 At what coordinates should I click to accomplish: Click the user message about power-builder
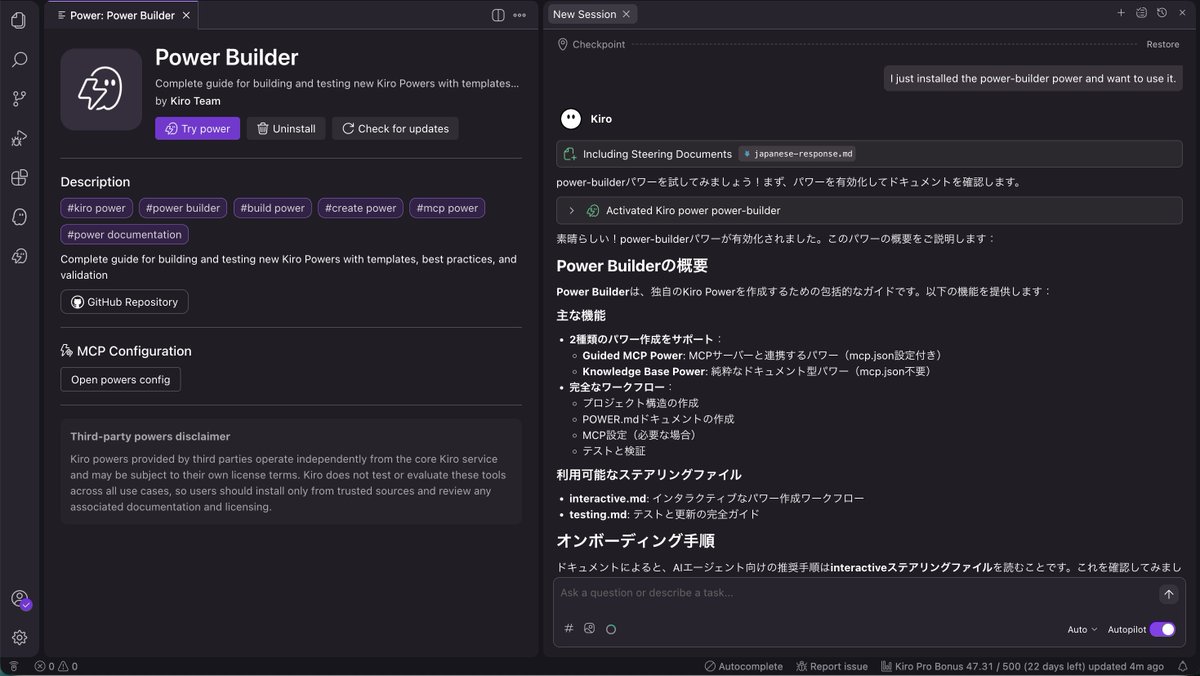pos(1033,78)
